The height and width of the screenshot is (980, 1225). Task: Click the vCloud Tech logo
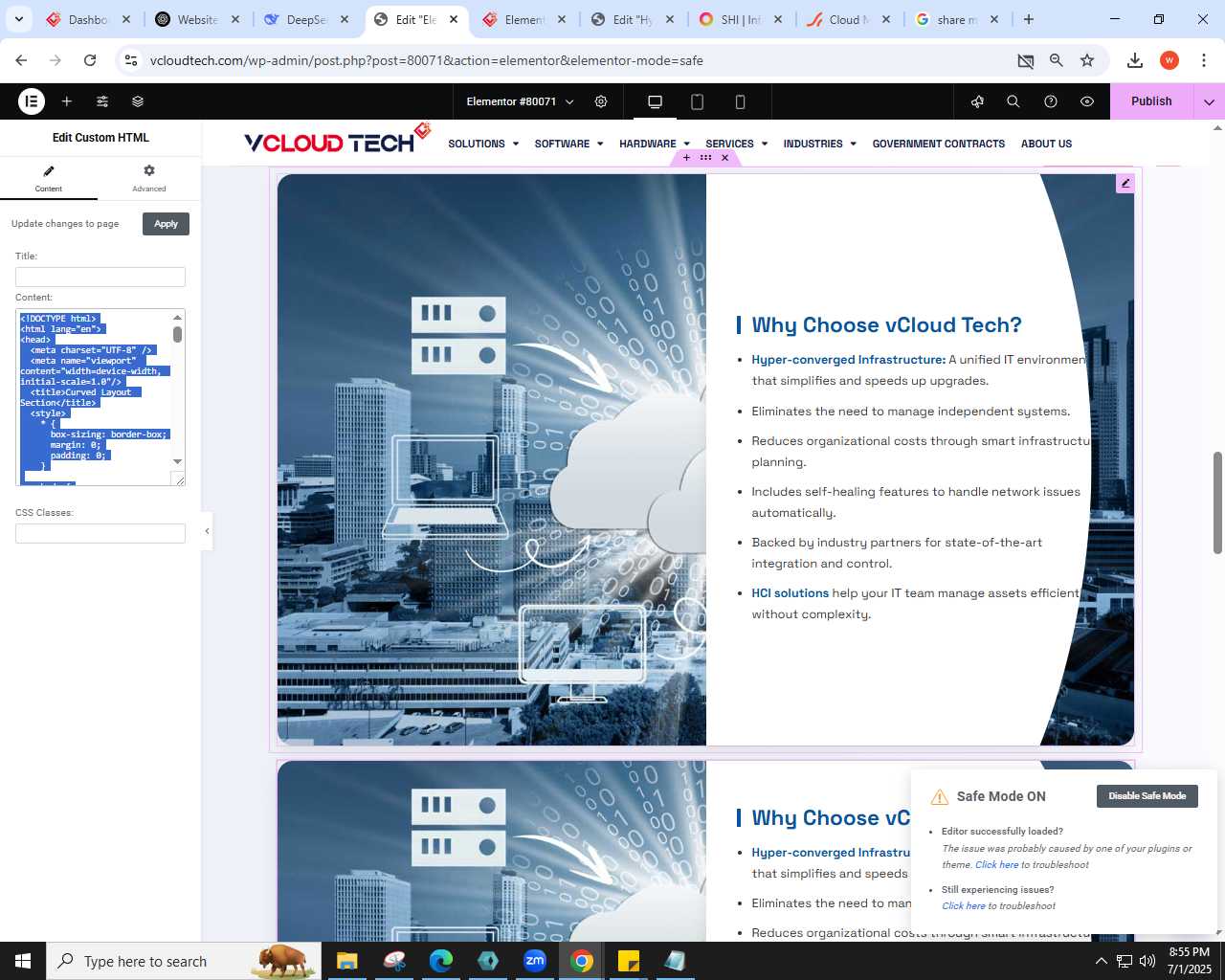337,140
